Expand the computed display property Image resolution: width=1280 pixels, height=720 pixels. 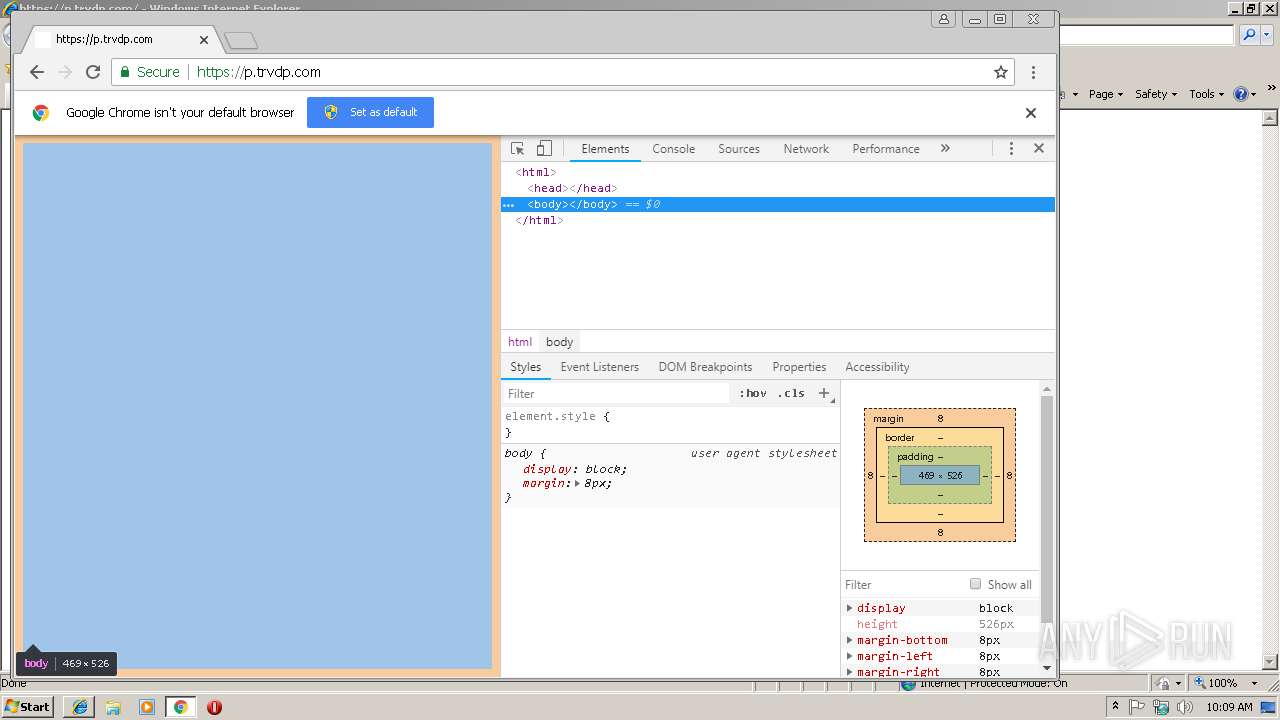pos(850,608)
